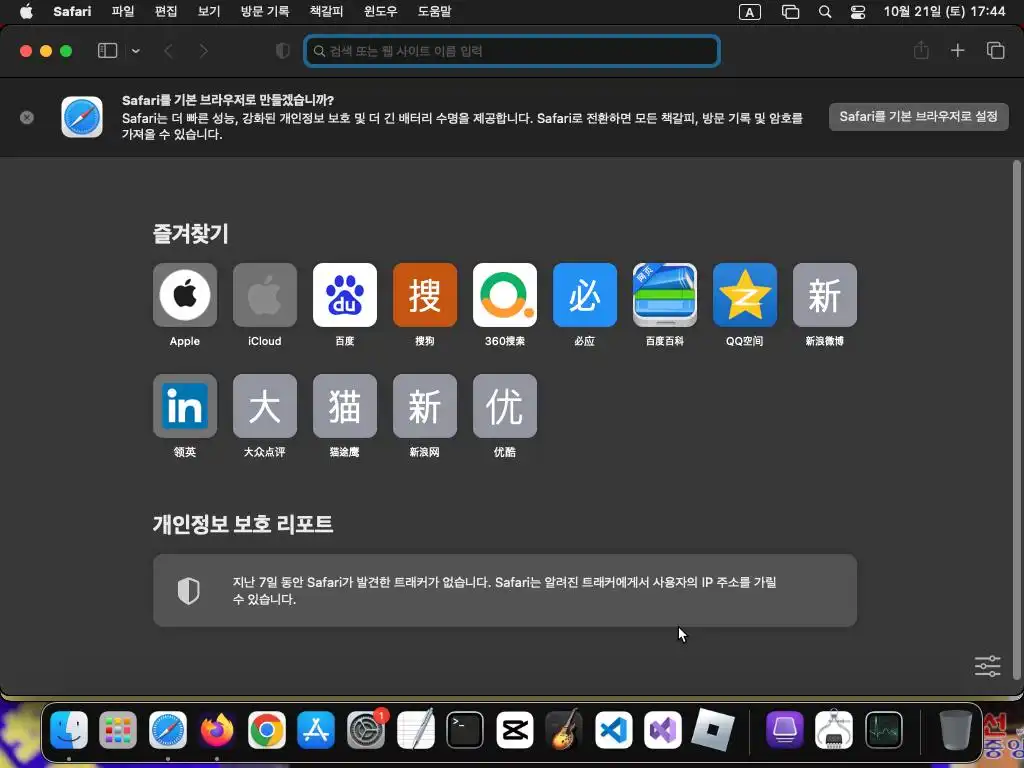Show the tab overview
This screenshot has width=1024, height=768.
point(995,50)
